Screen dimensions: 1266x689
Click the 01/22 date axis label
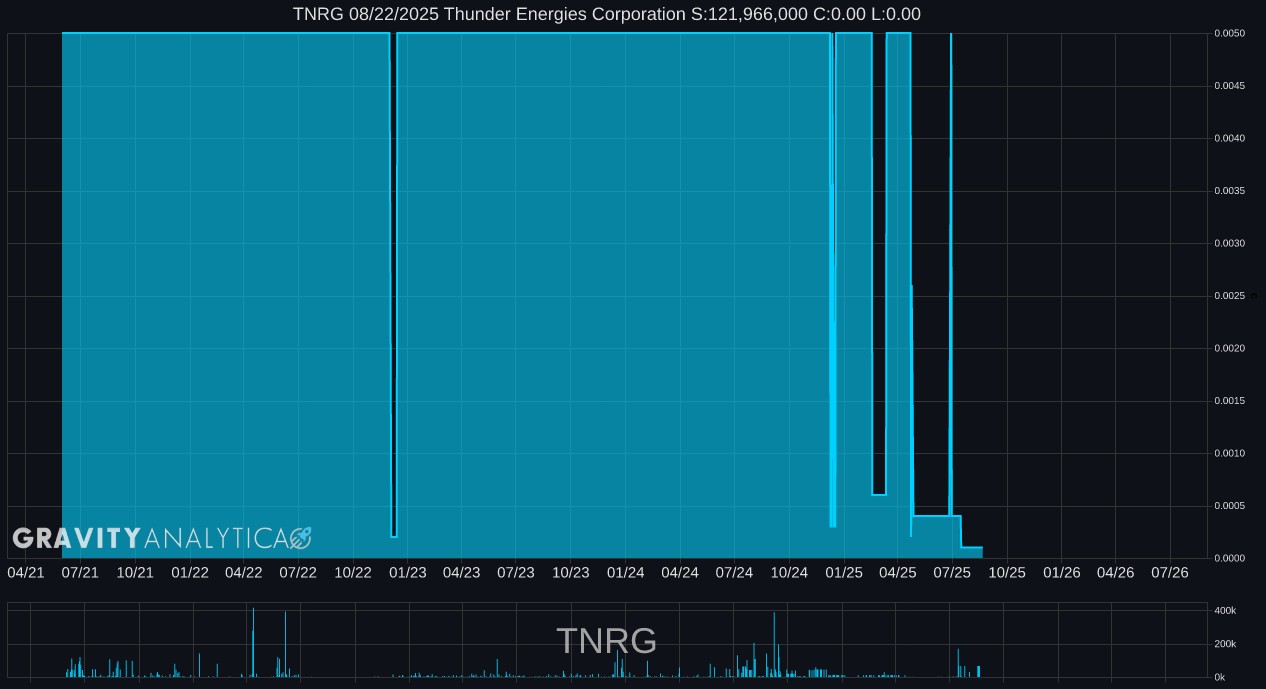coord(190,572)
